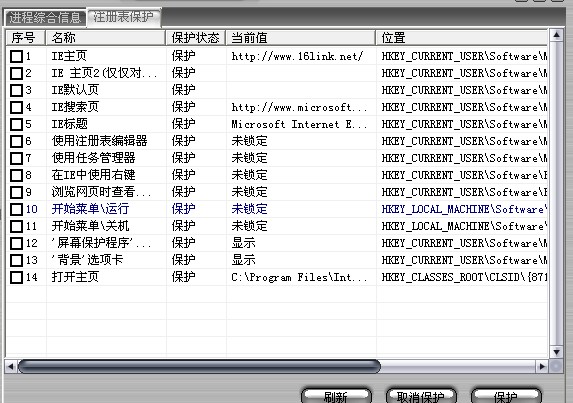
Task: Select the row name 开始菜单\运行
Action: [x=90, y=209]
